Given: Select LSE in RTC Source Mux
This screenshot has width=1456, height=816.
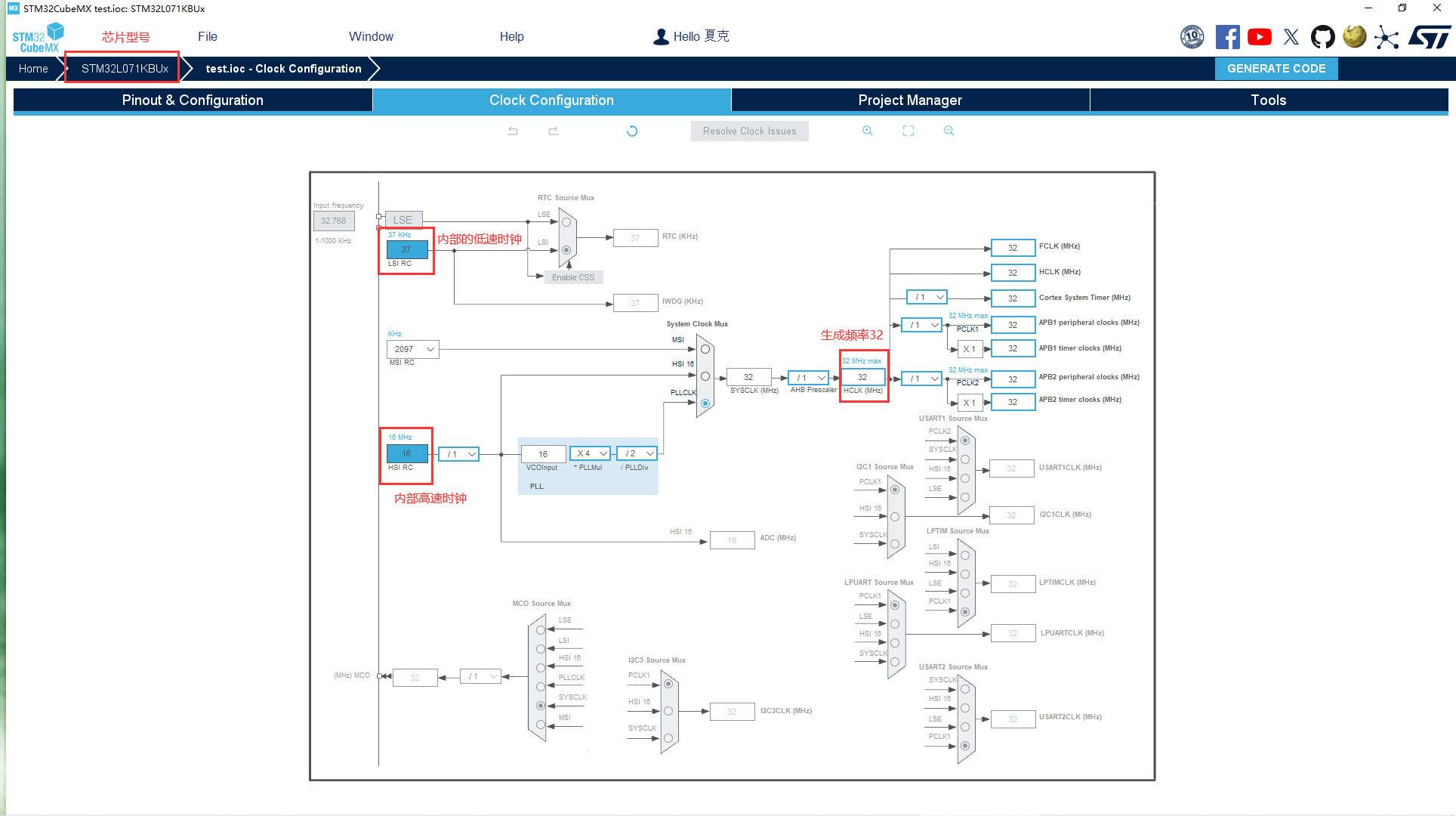Looking at the screenshot, I should [566, 222].
